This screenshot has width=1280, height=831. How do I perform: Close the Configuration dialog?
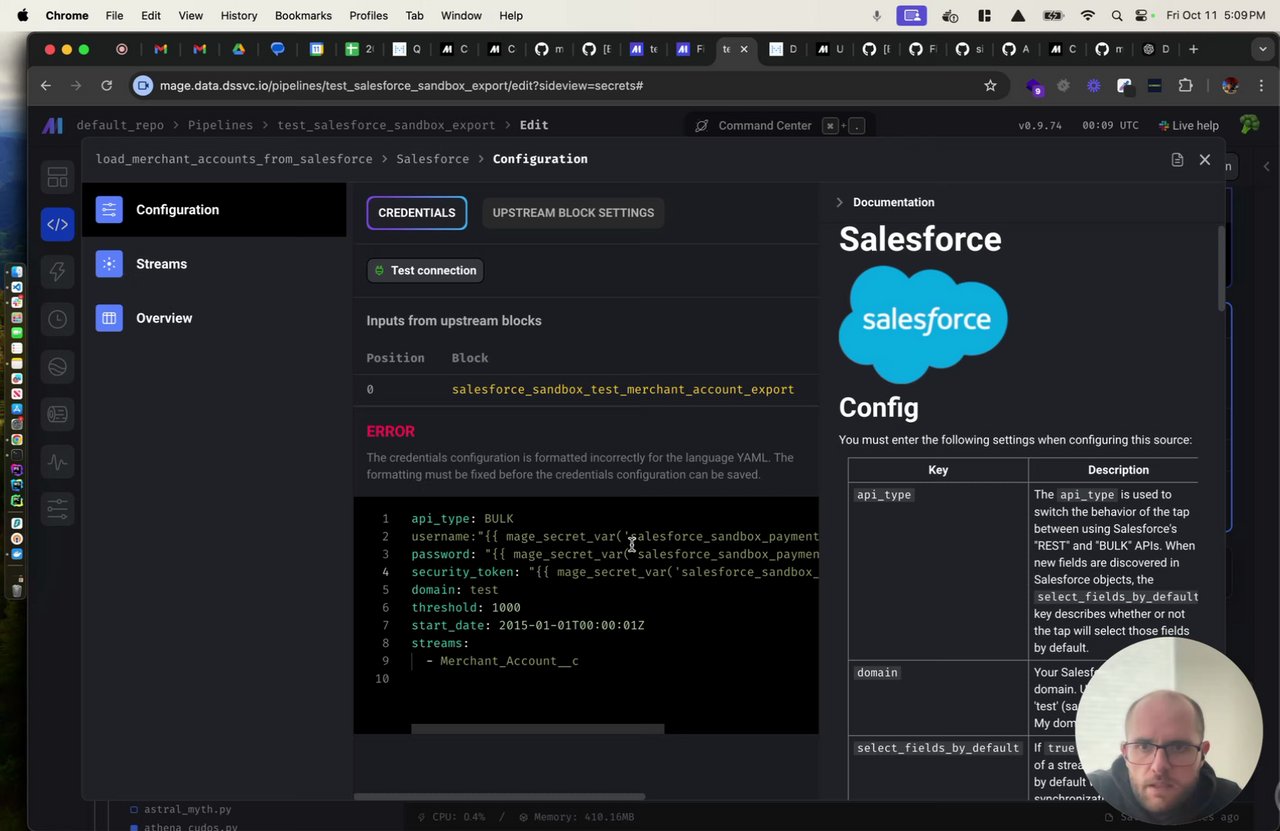coord(1204,160)
